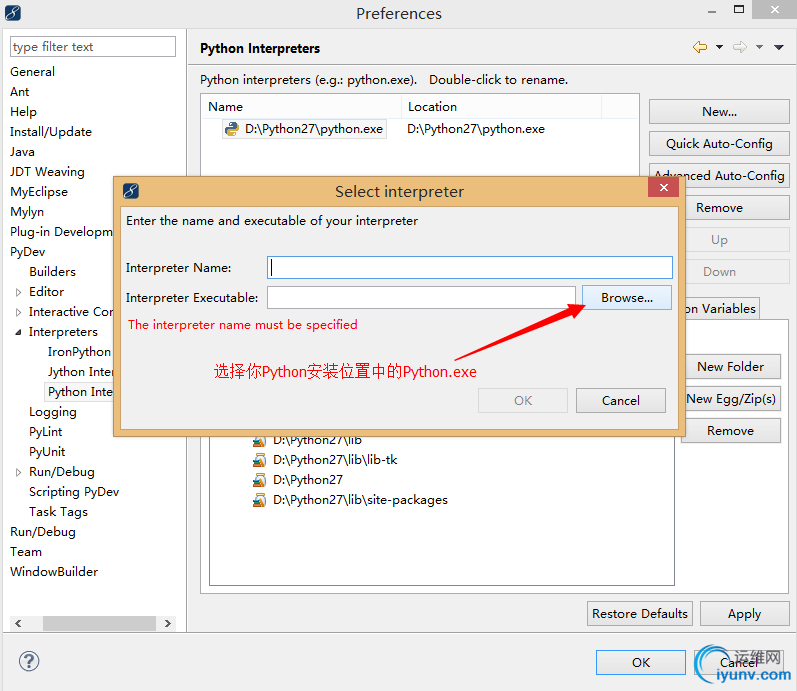Screen dimensions: 797x691
Task: Close the Select interpreter dialog
Action: click(663, 188)
